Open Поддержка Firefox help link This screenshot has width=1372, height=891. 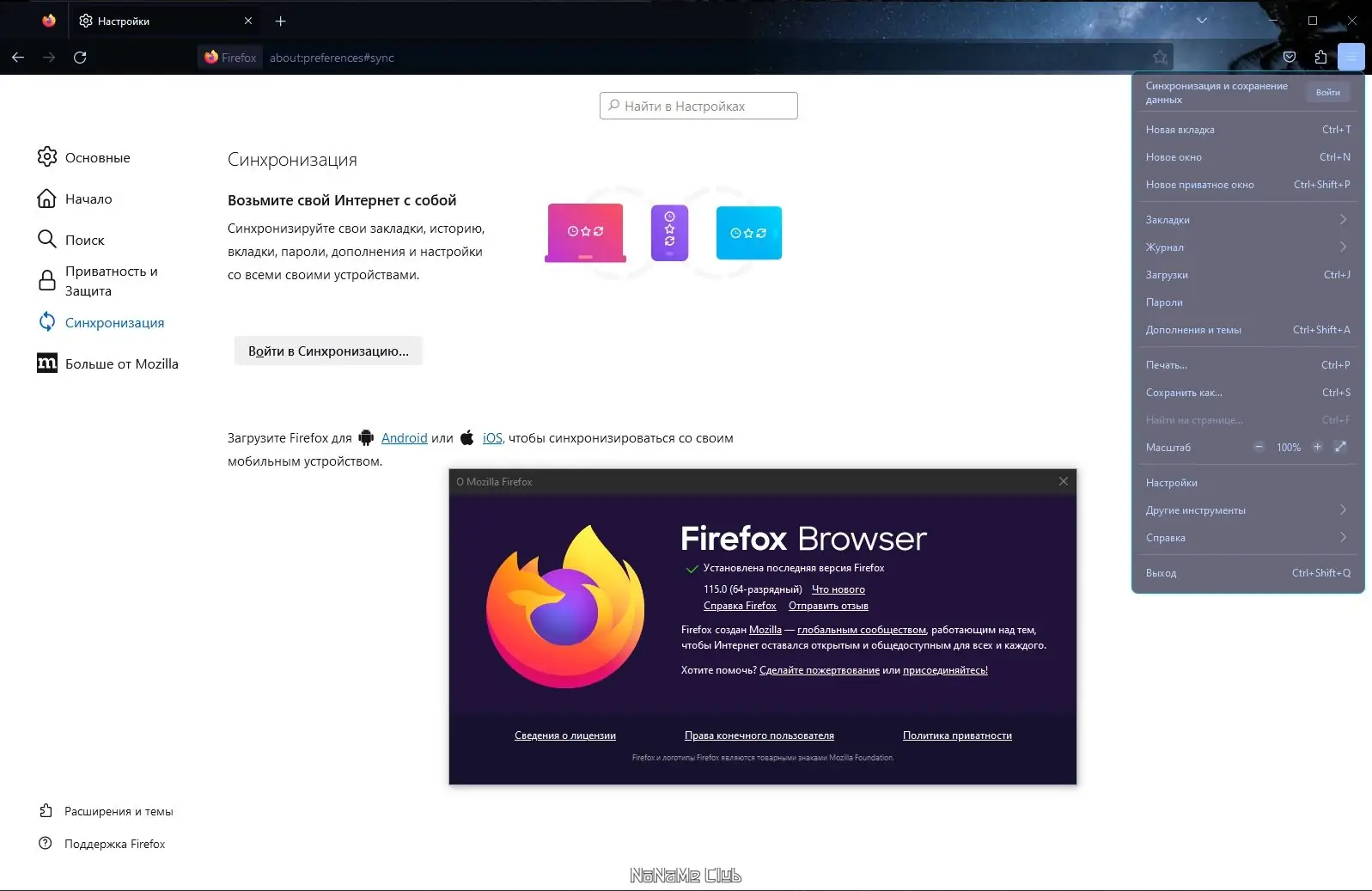102,844
